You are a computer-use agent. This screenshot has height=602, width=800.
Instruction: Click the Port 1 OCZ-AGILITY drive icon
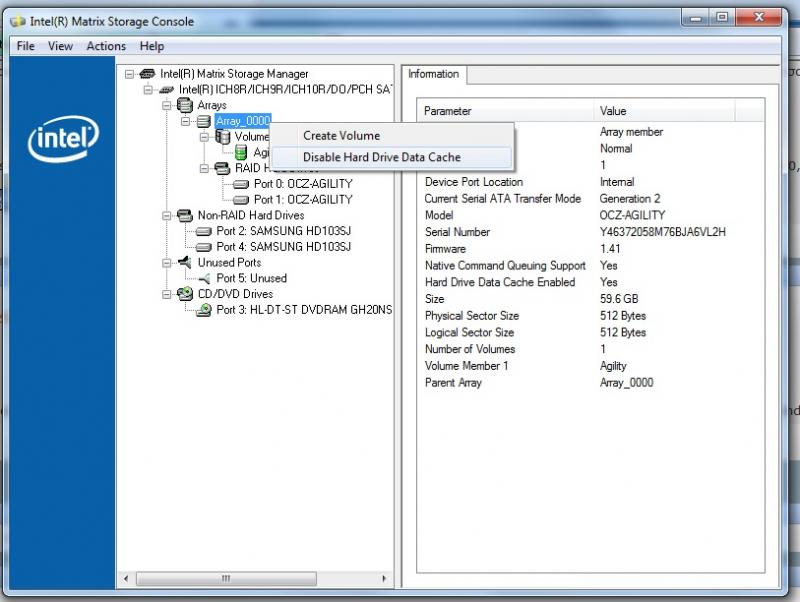pyautogui.click(x=241, y=200)
